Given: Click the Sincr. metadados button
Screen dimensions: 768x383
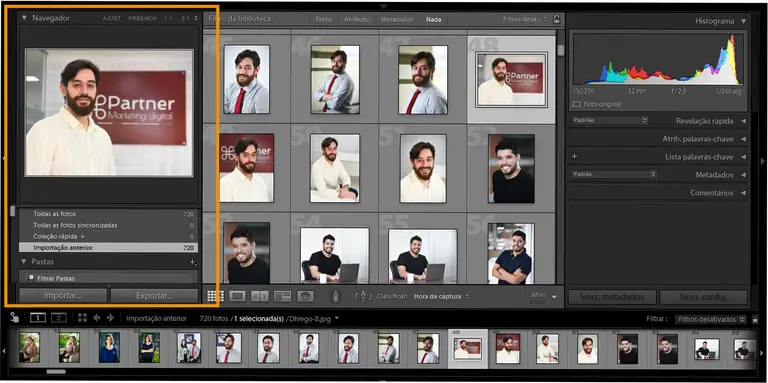Looking at the screenshot, I should (613, 297).
